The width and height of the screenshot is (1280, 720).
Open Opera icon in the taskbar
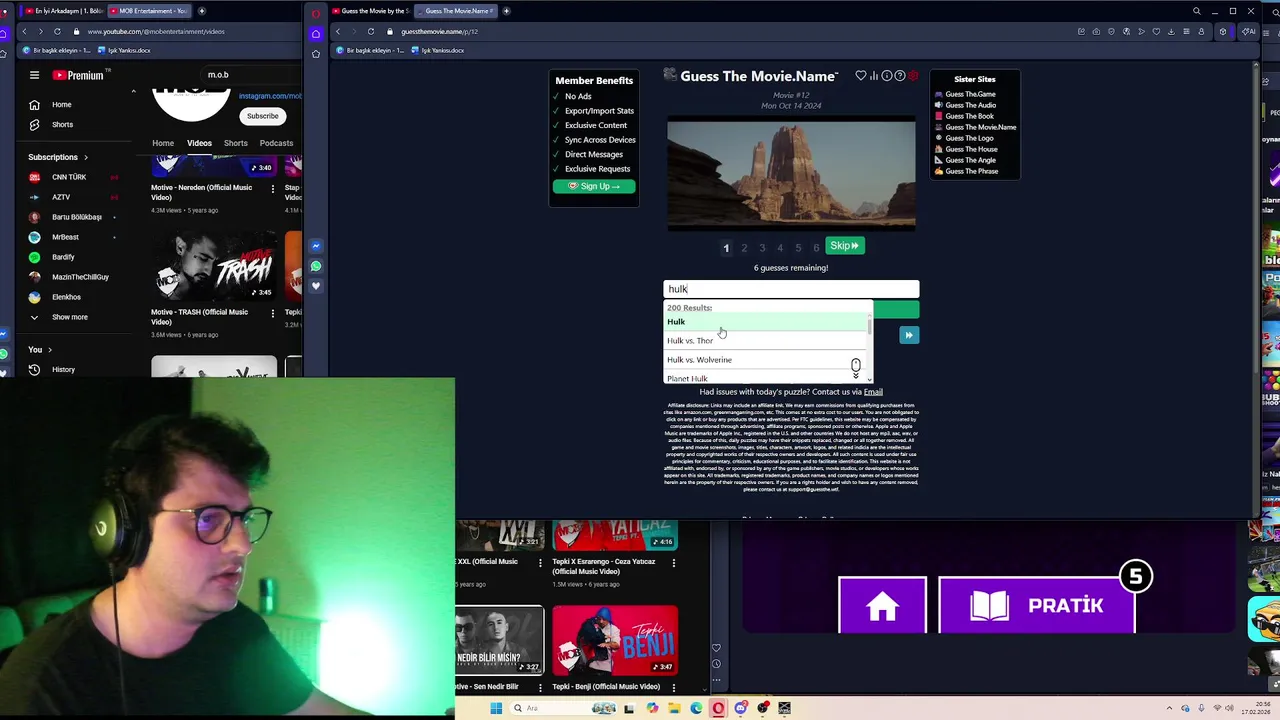(718, 708)
